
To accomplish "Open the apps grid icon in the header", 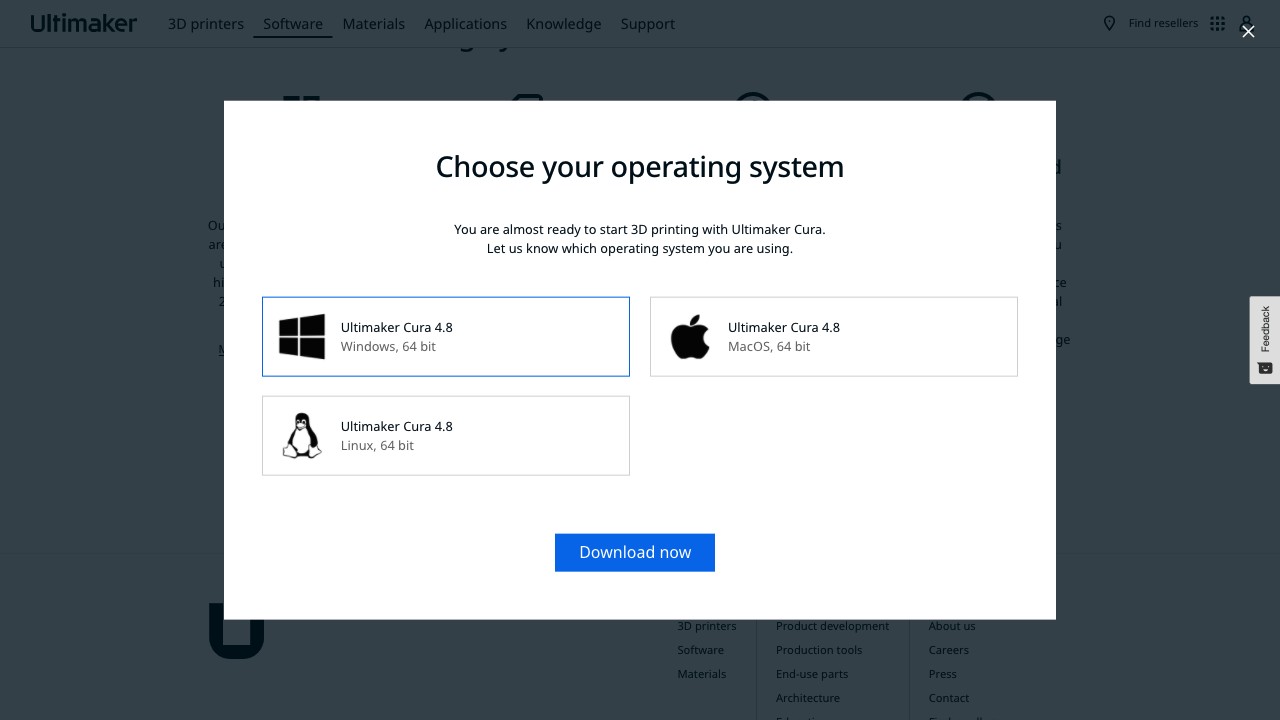I will (x=1217, y=23).
